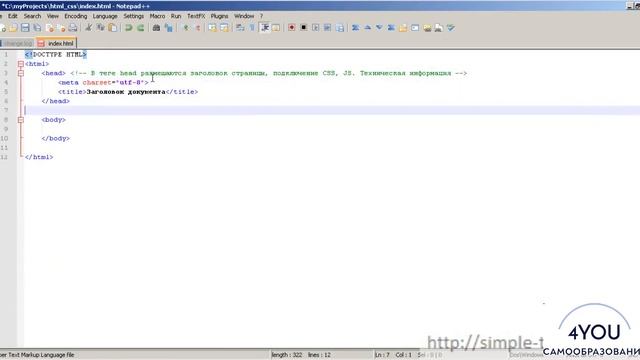Click the black Stop Recording icon
The width and height of the screenshot is (640, 360).
coord(304,28)
